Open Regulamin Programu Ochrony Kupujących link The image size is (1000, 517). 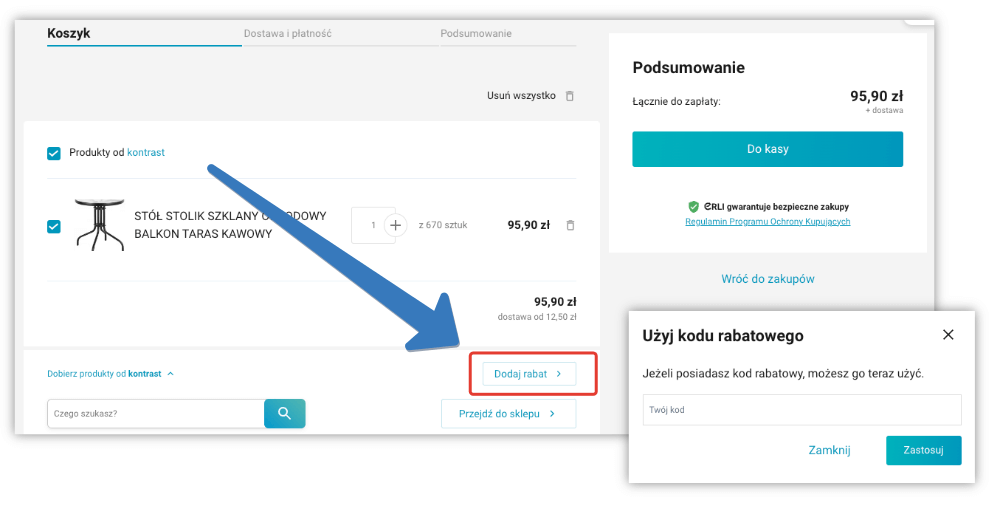click(x=767, y=222)
